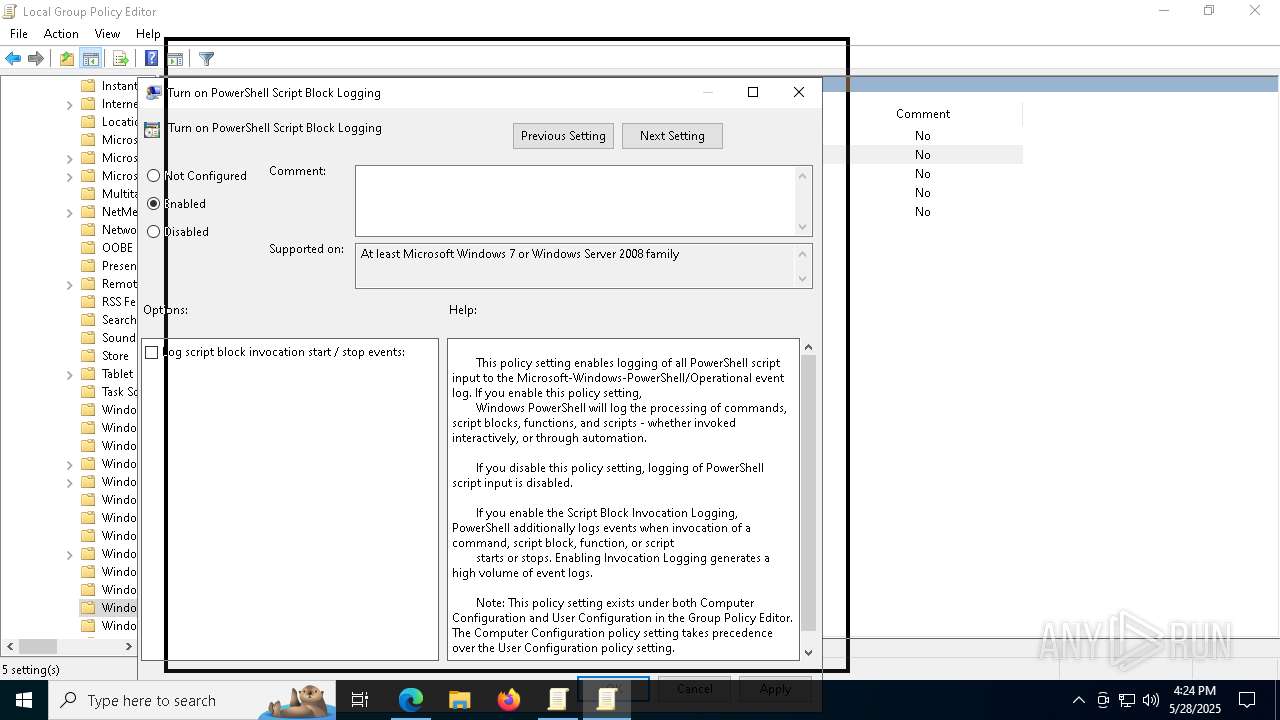Open the taskbar clock showing 4:24 PM

(x=1196, y=700)
